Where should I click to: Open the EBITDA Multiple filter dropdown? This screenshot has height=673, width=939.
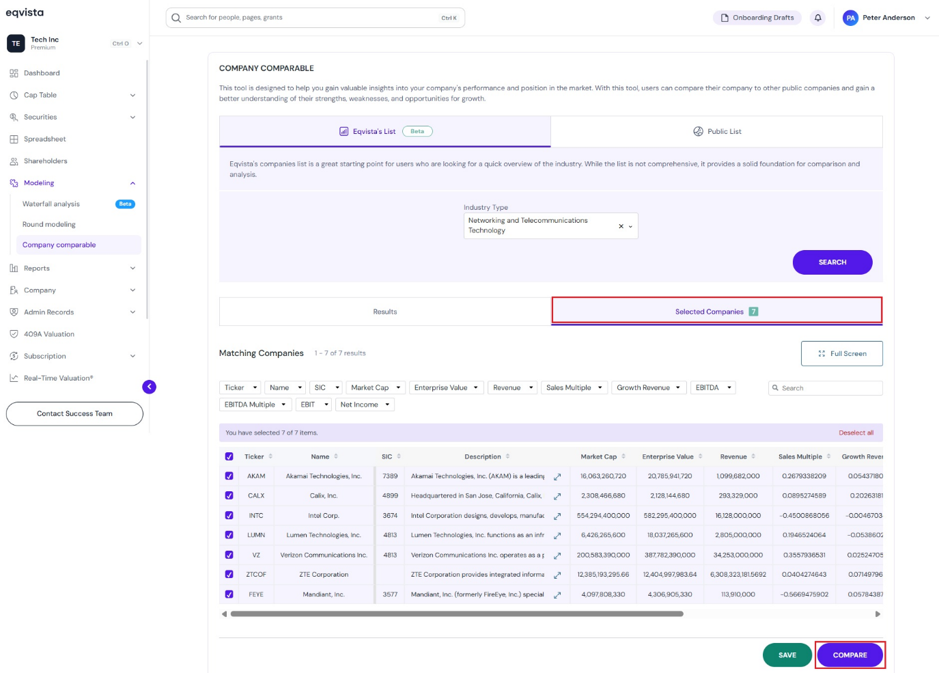click(255, 405)
